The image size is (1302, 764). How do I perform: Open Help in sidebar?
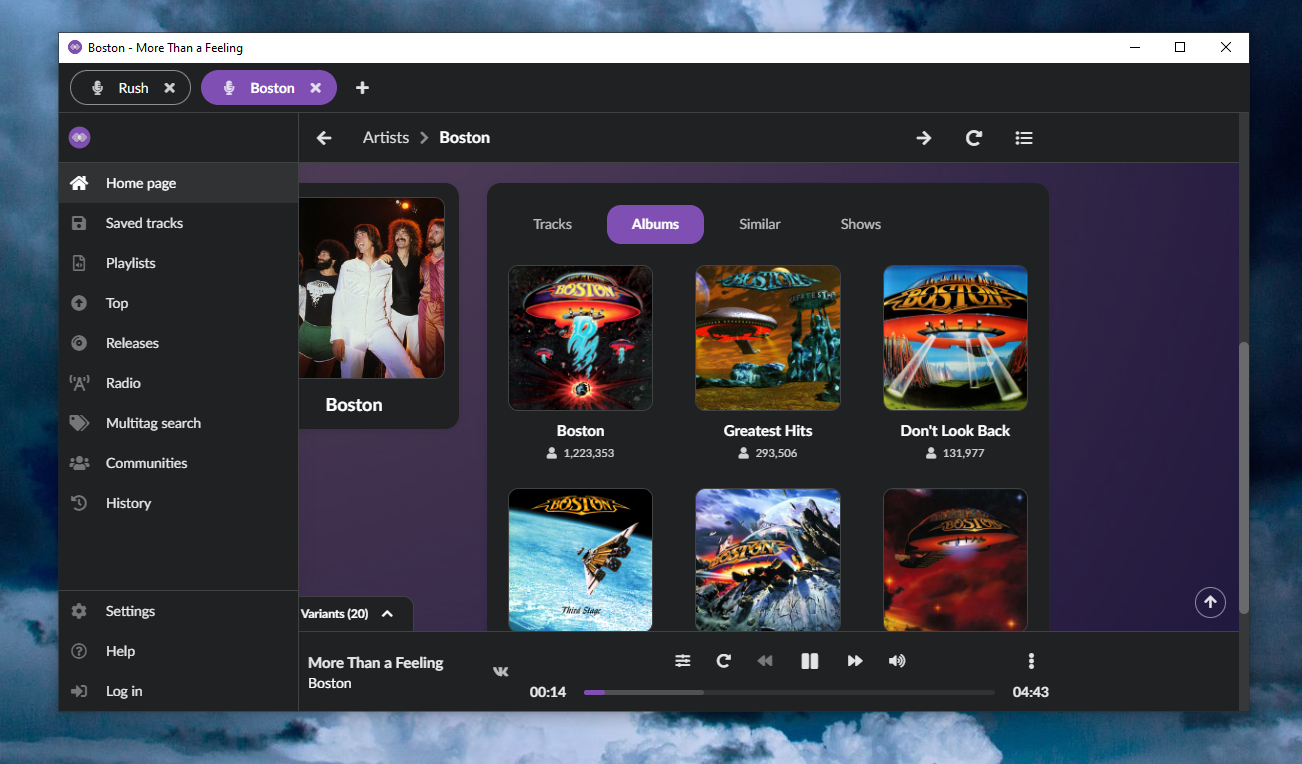(x=179, y=651)
